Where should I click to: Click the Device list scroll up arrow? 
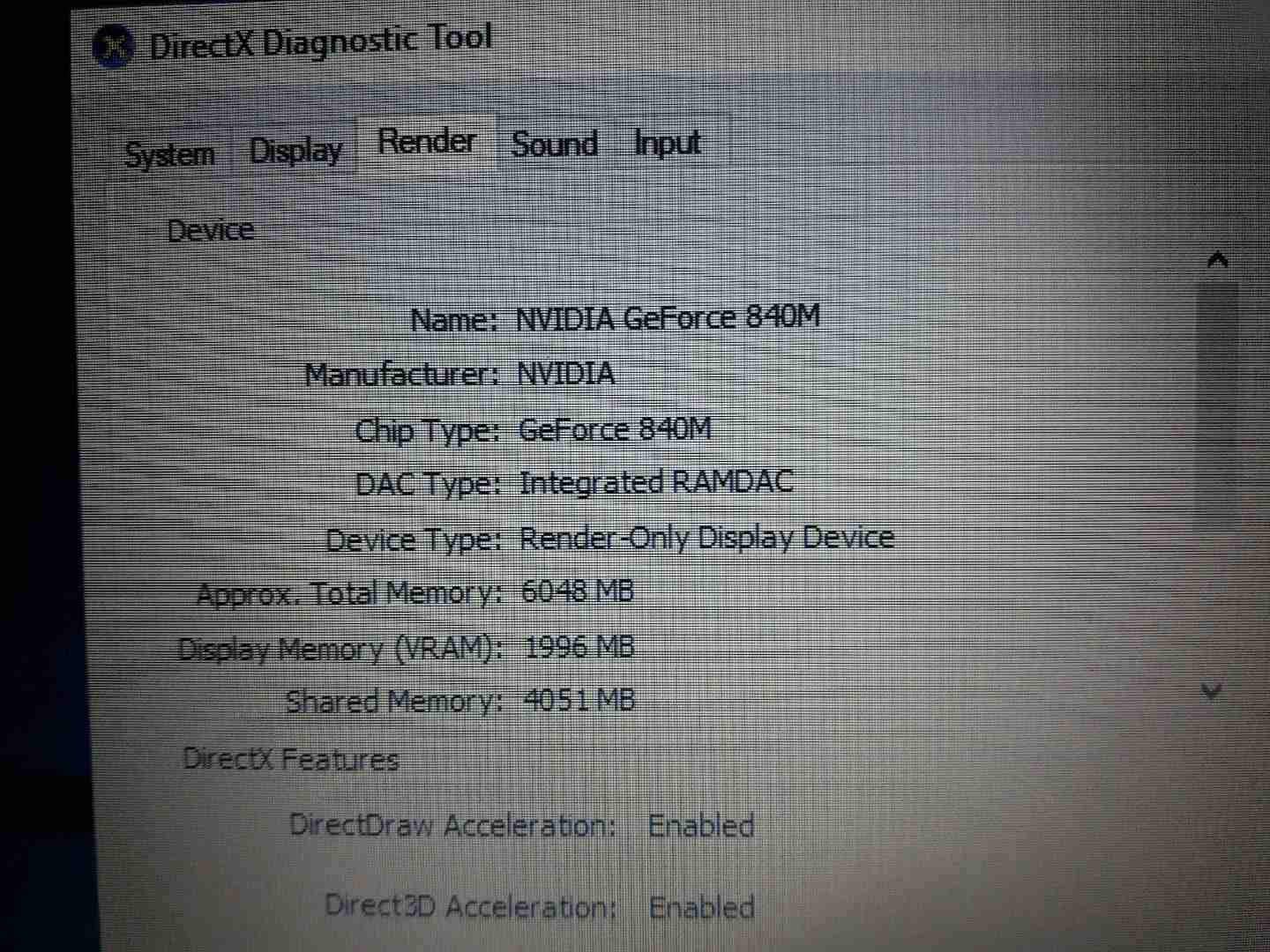click(1217, 259)
